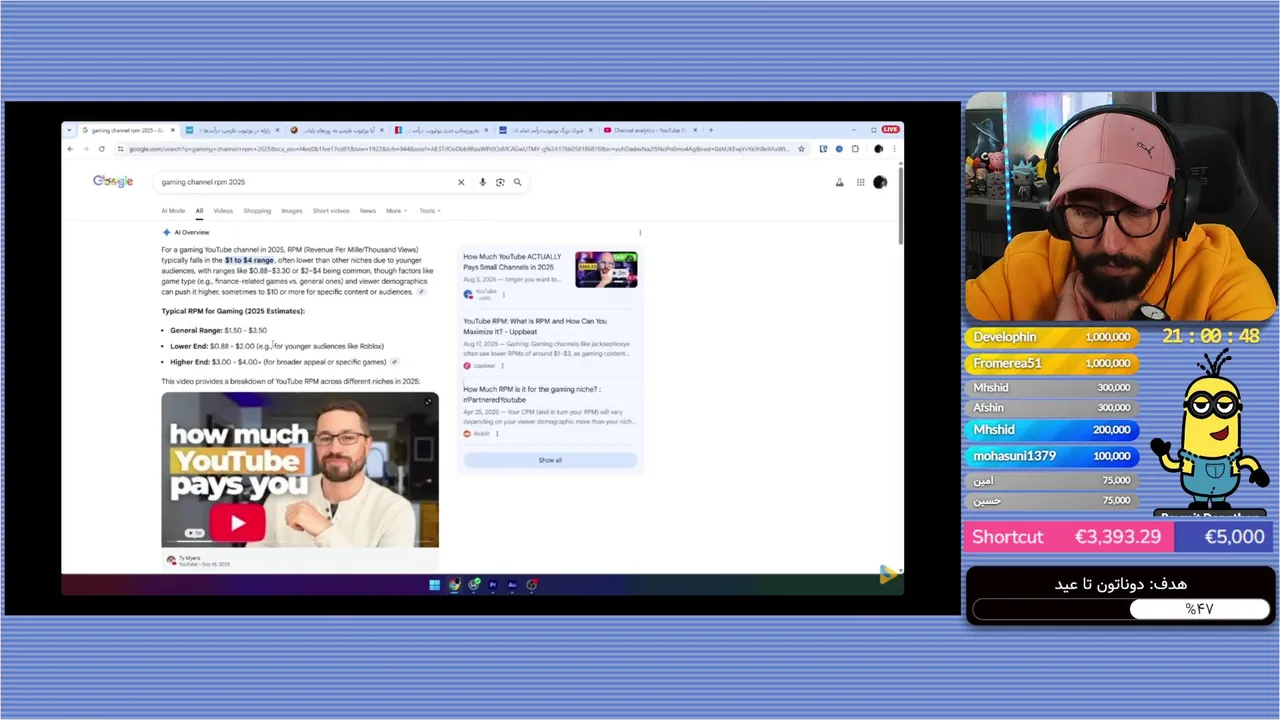Image resolution: width=1280 pixels, height=720 pixels.
Task: Open YouTube RPM Uppbeat article link
Action: tap(535, 326)
